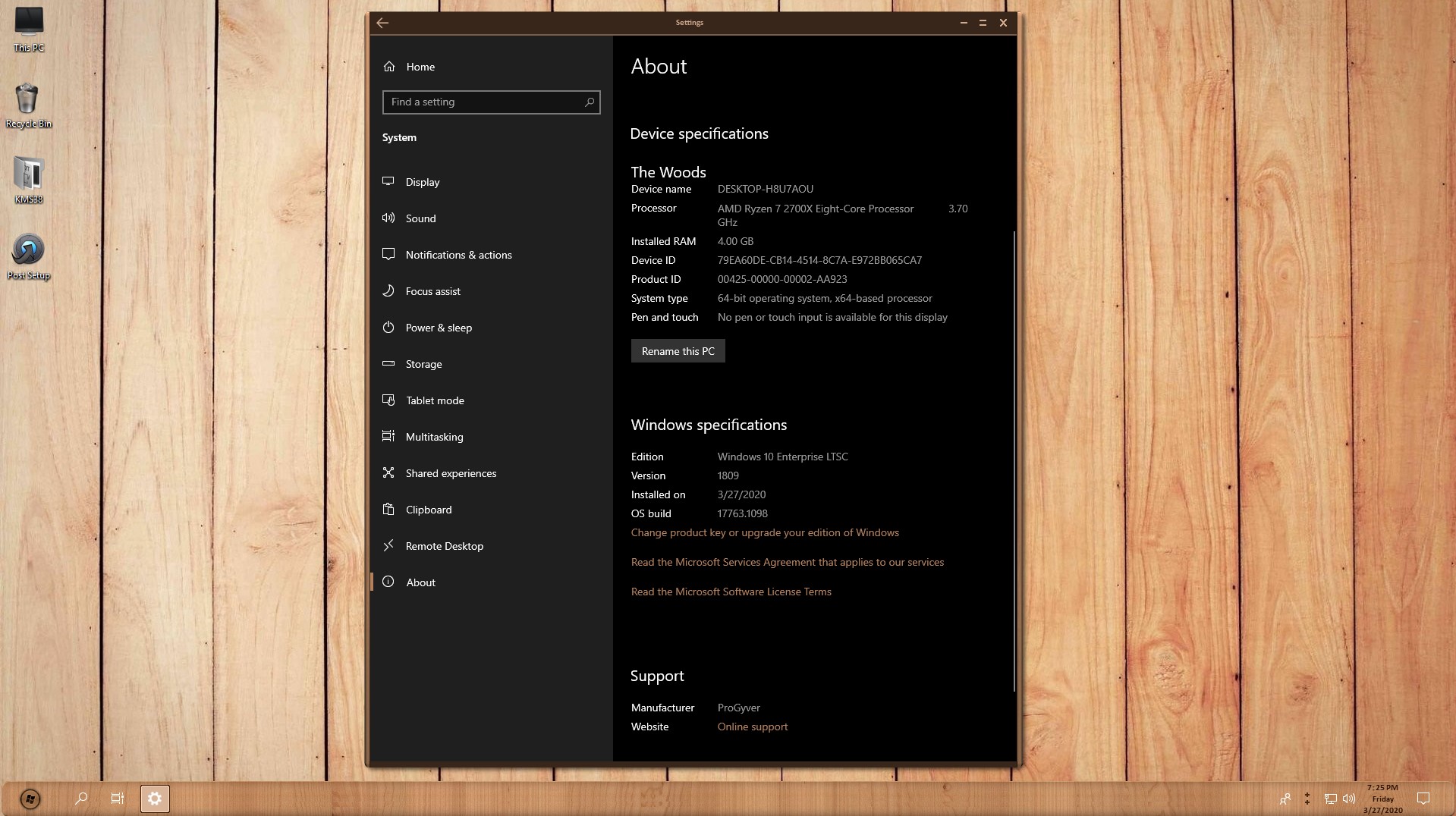Select the KMS38 desktop icon

point(29,181)
